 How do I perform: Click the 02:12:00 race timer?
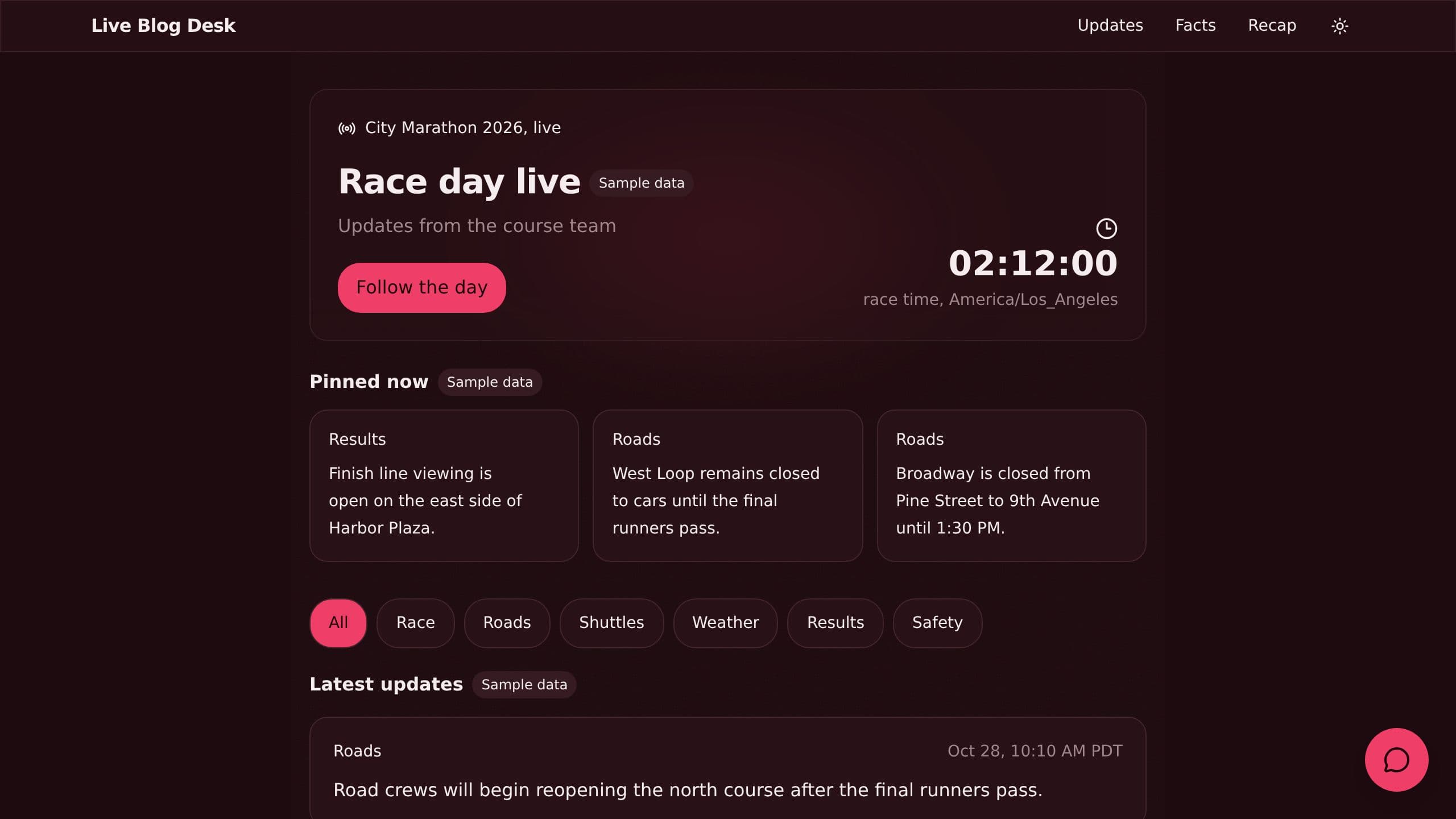tap(1033, 263)
